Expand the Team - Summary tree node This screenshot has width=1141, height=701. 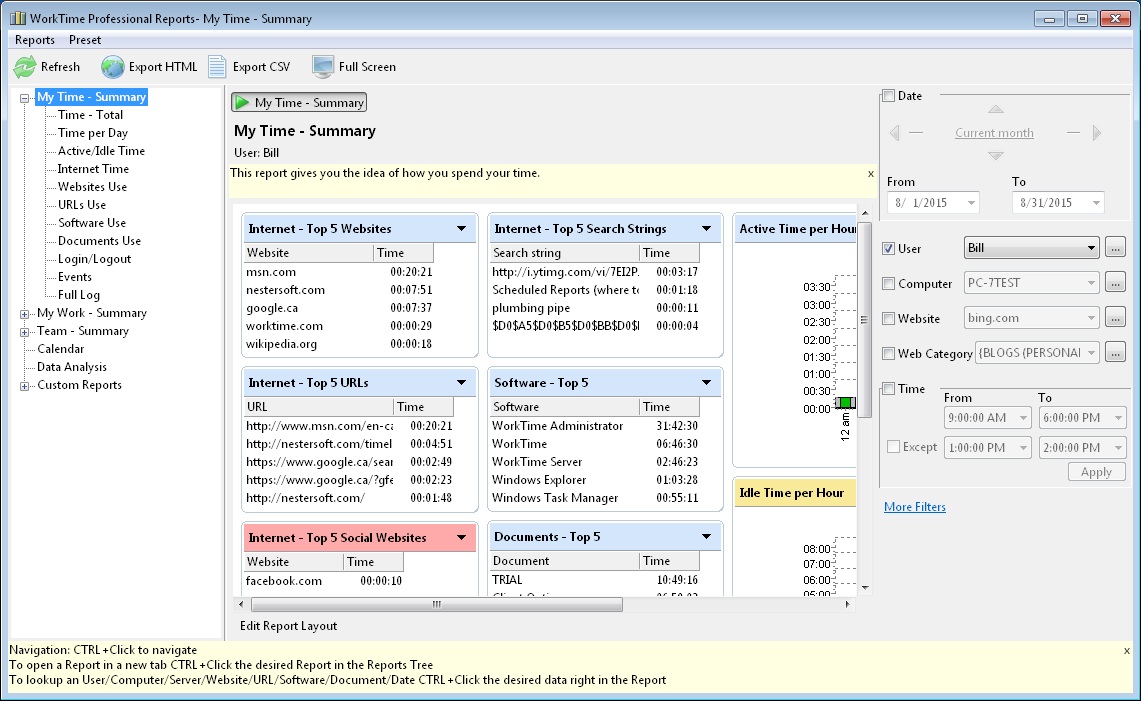25,332
